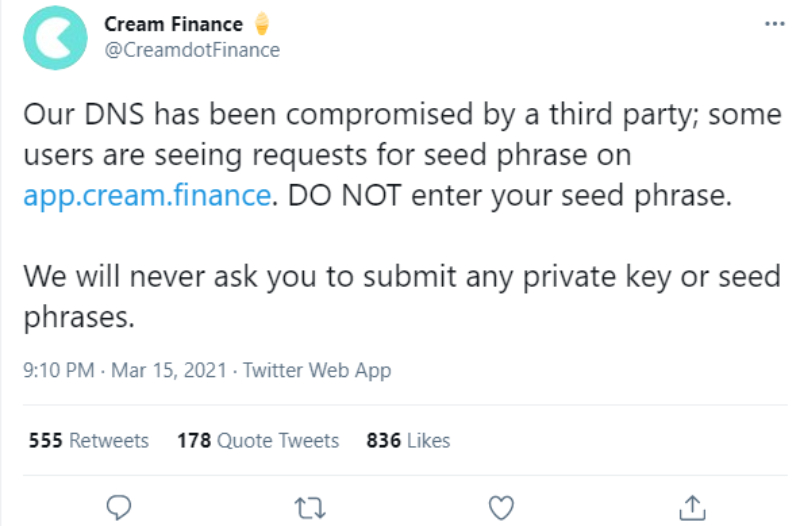View the 178 Quote Tweets list
This screenshot has width=800, height=526.
(258, 440)
